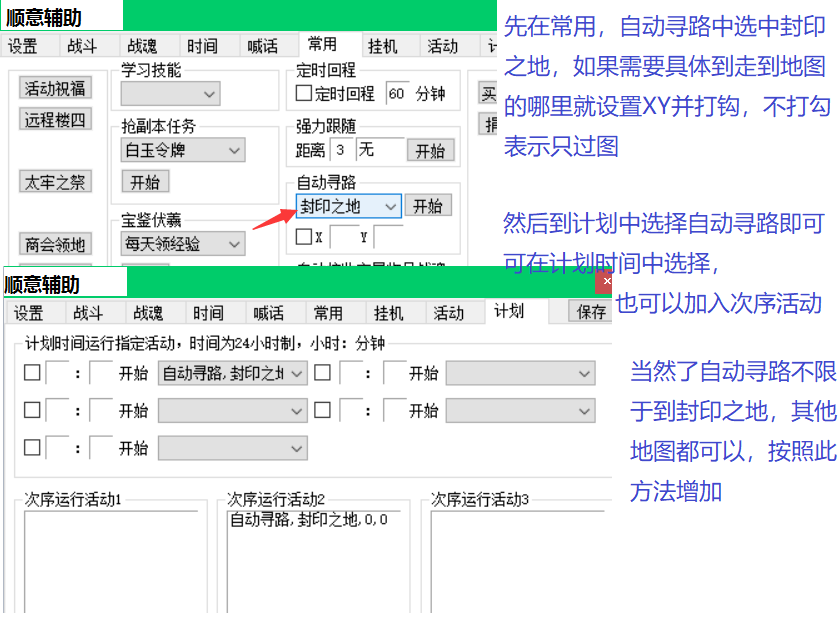The height and width of the screenshot is (618, 840).
Task: Open the 战魂 tab in the lower window
Action: (149, 313)
